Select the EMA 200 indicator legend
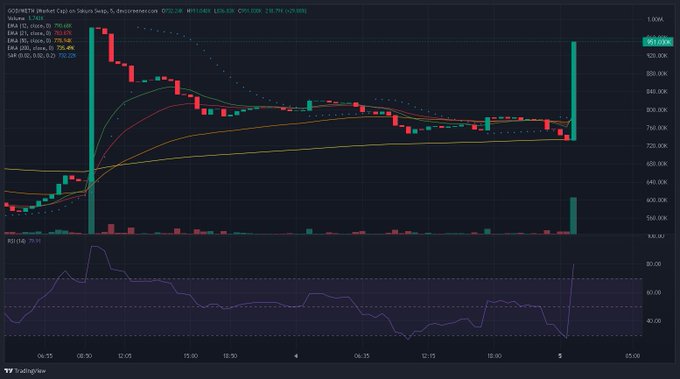 point(41,48)
